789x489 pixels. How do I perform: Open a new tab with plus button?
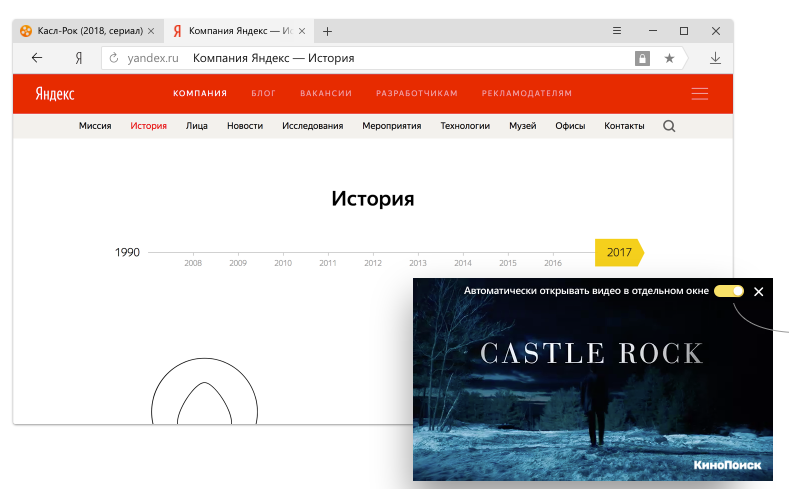click(x=328, y=31)
